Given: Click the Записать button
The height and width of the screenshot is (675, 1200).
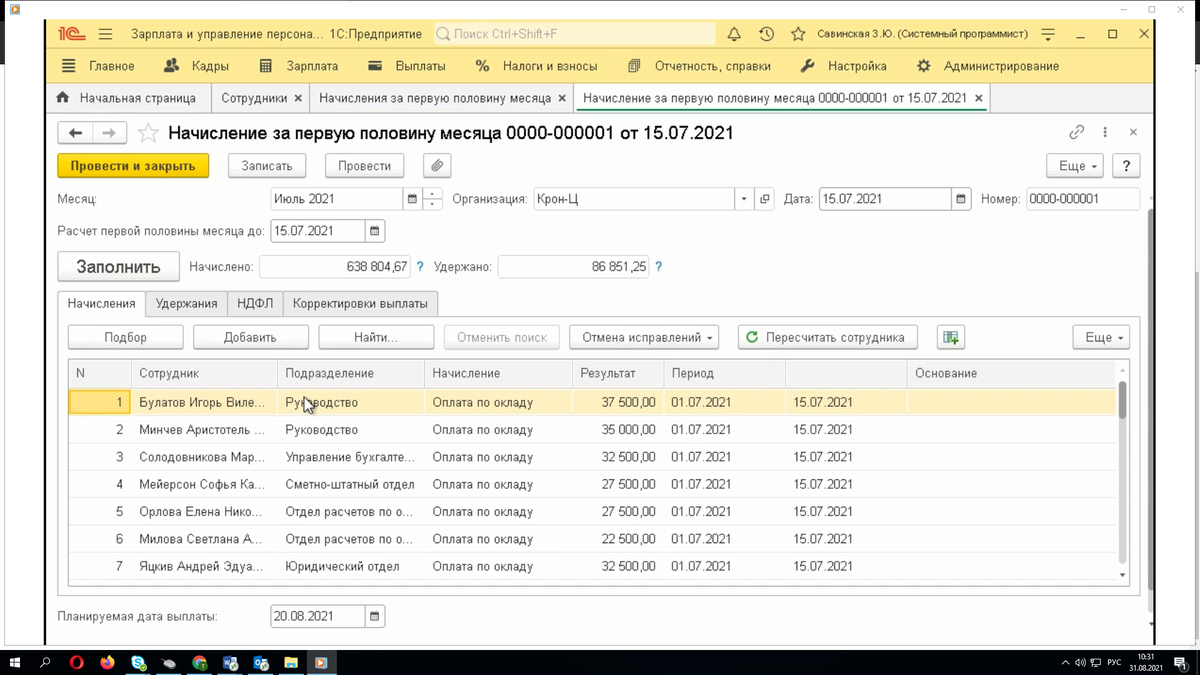Looking at the screenshot, I should (x=267, y=166).
